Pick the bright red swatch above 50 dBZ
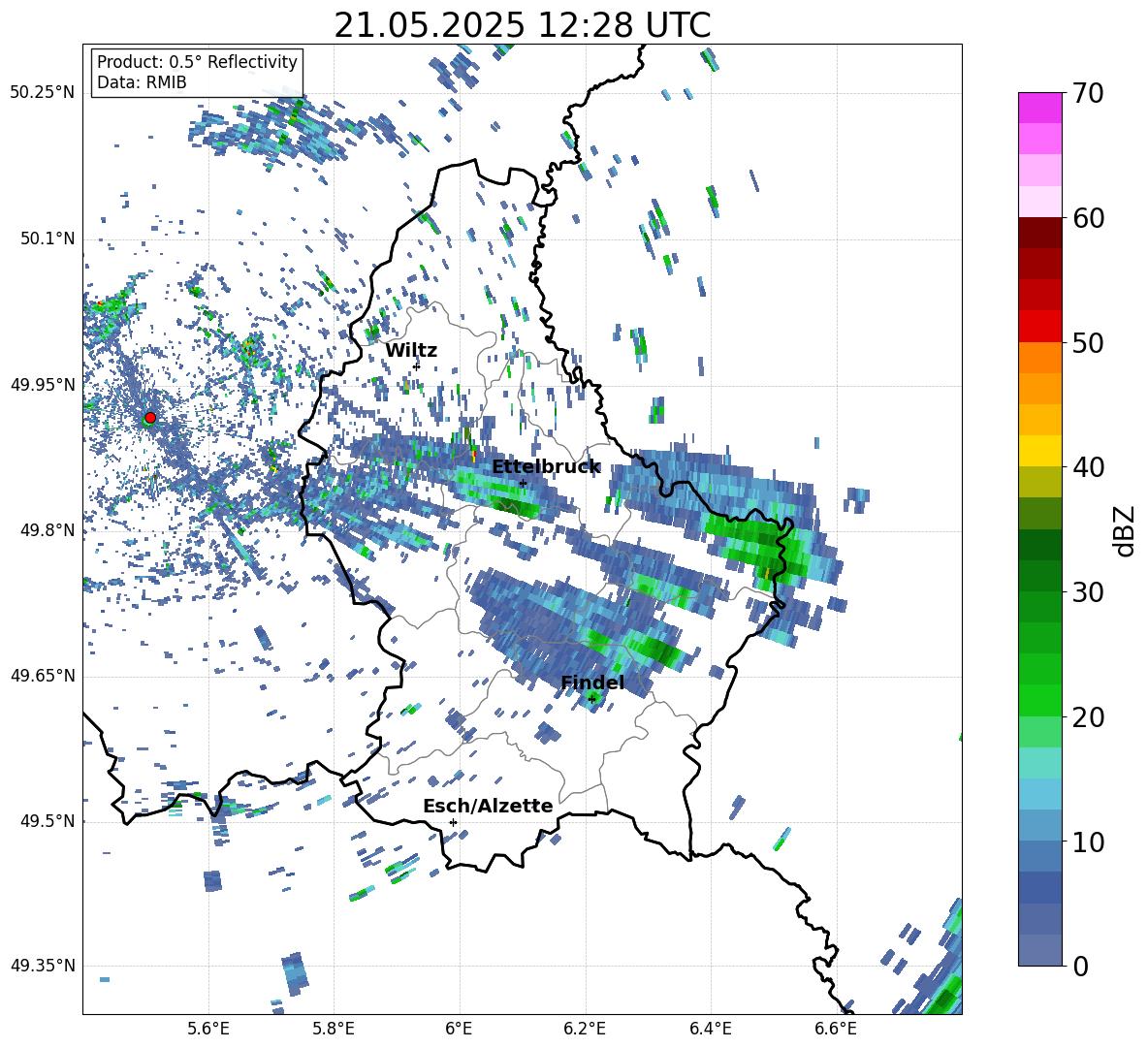1148x1048 pixels. tap(1039, 327)
